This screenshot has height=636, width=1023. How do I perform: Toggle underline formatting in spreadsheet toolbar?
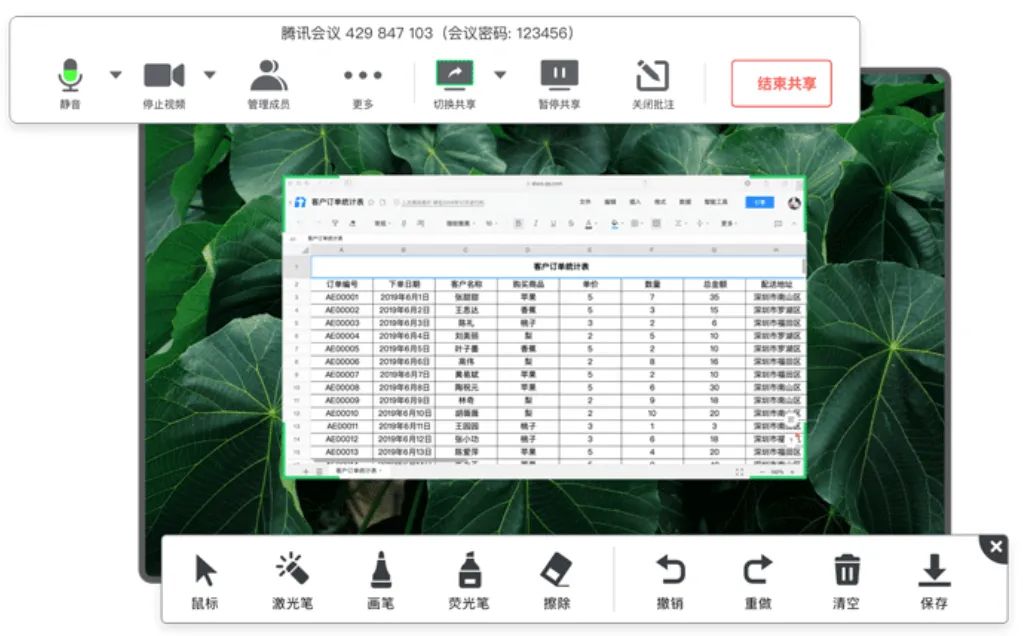(x=553, y=224)
